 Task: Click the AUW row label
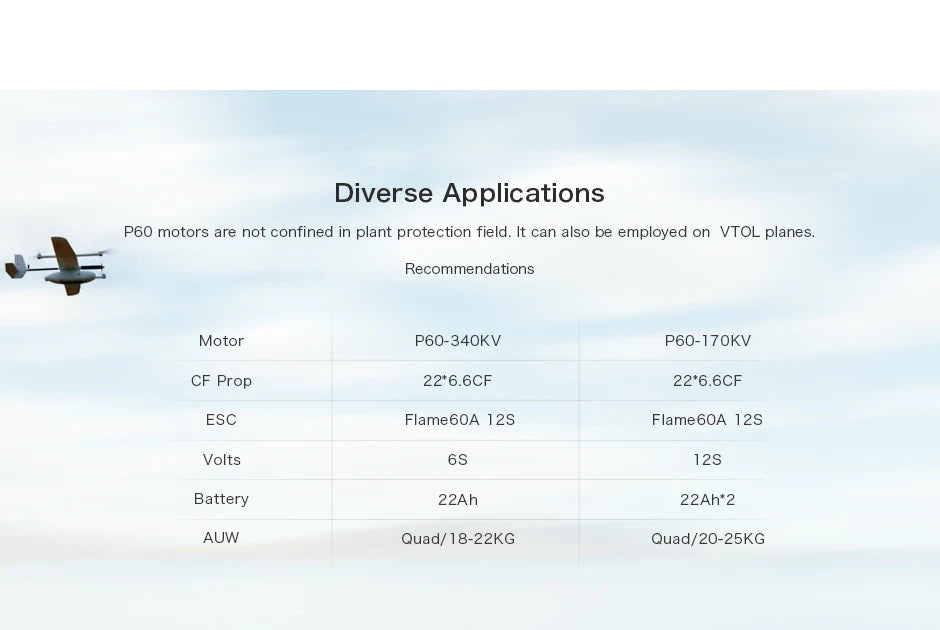[x=221, y=537]
